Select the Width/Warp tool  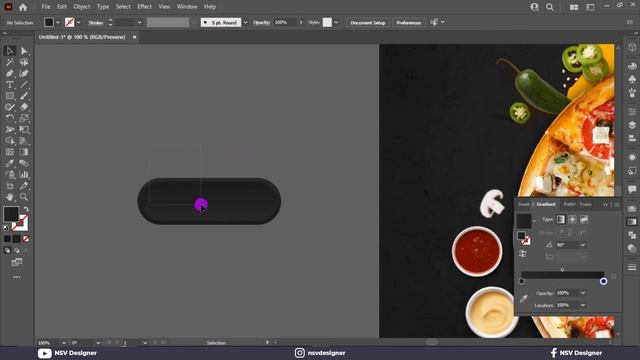pos(10,130)
